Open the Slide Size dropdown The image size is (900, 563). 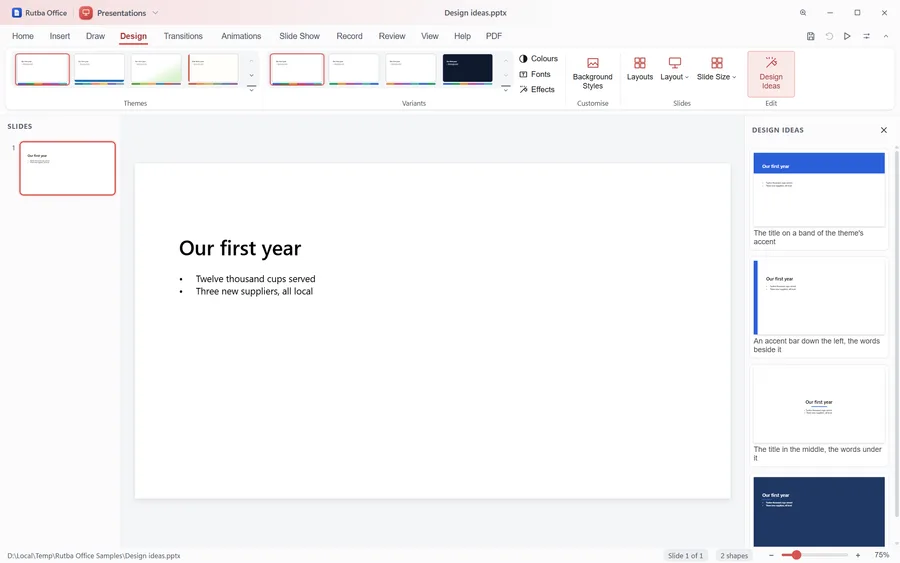pyautogui.click(x=716, y=69)
